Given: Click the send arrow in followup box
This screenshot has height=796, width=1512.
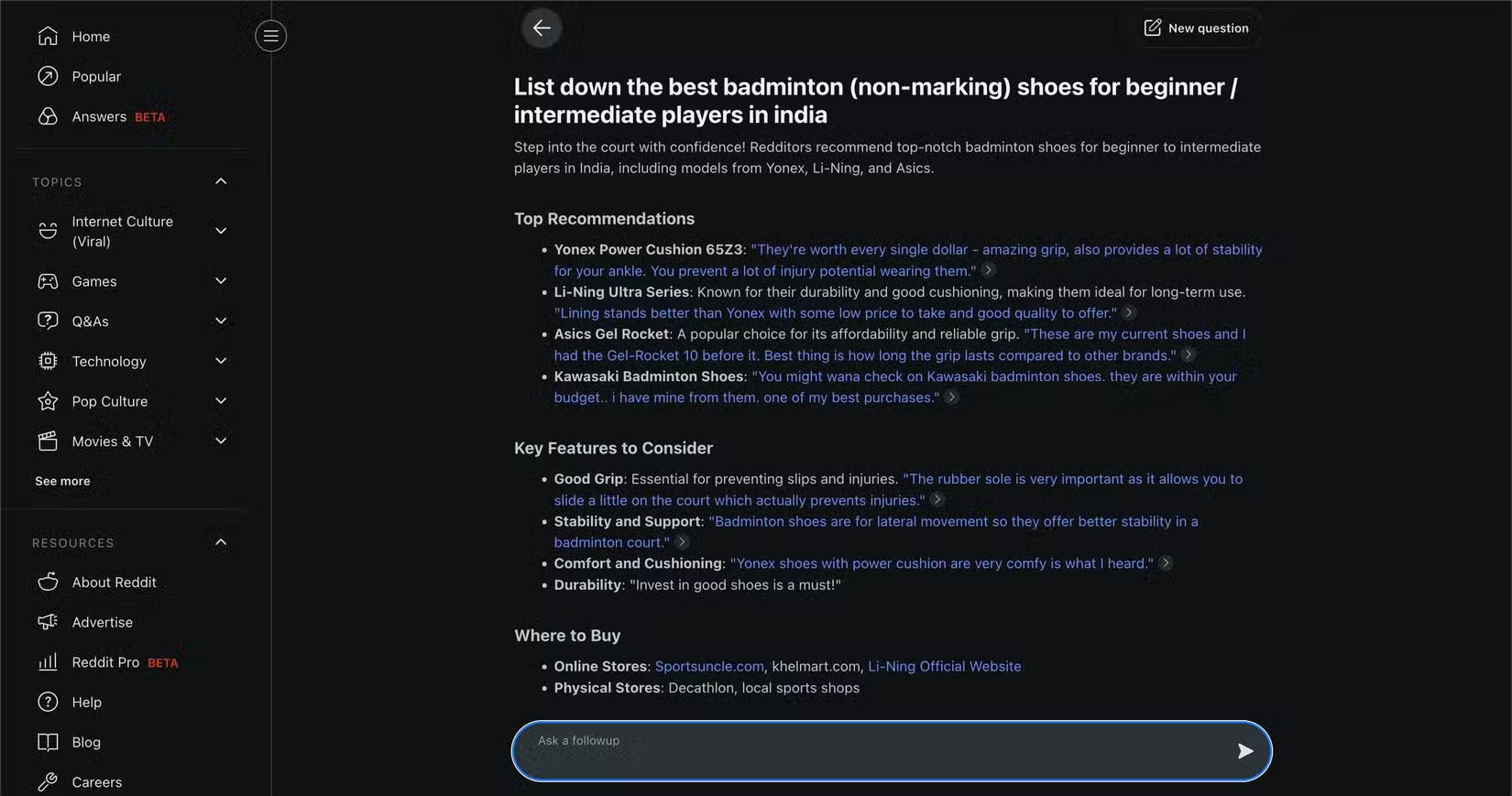Looking at the screenshot, I should click(1245, 751).
